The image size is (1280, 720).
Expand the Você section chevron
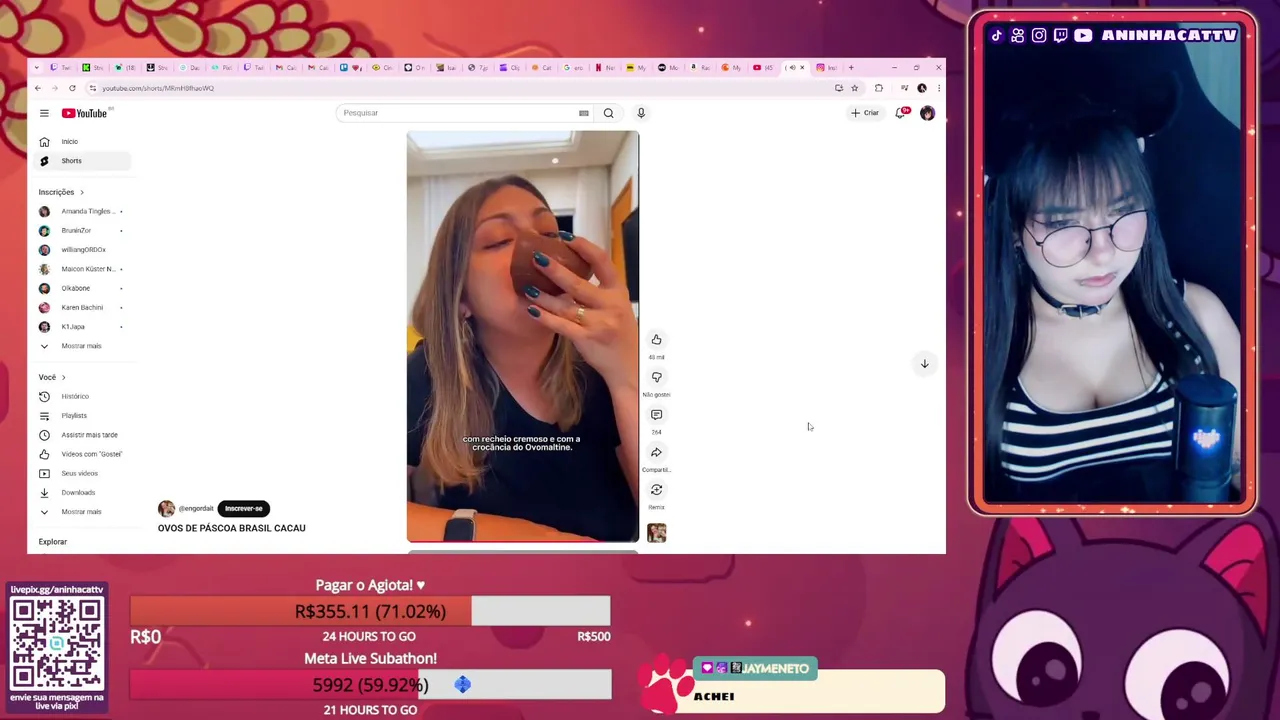pos(64,377)
